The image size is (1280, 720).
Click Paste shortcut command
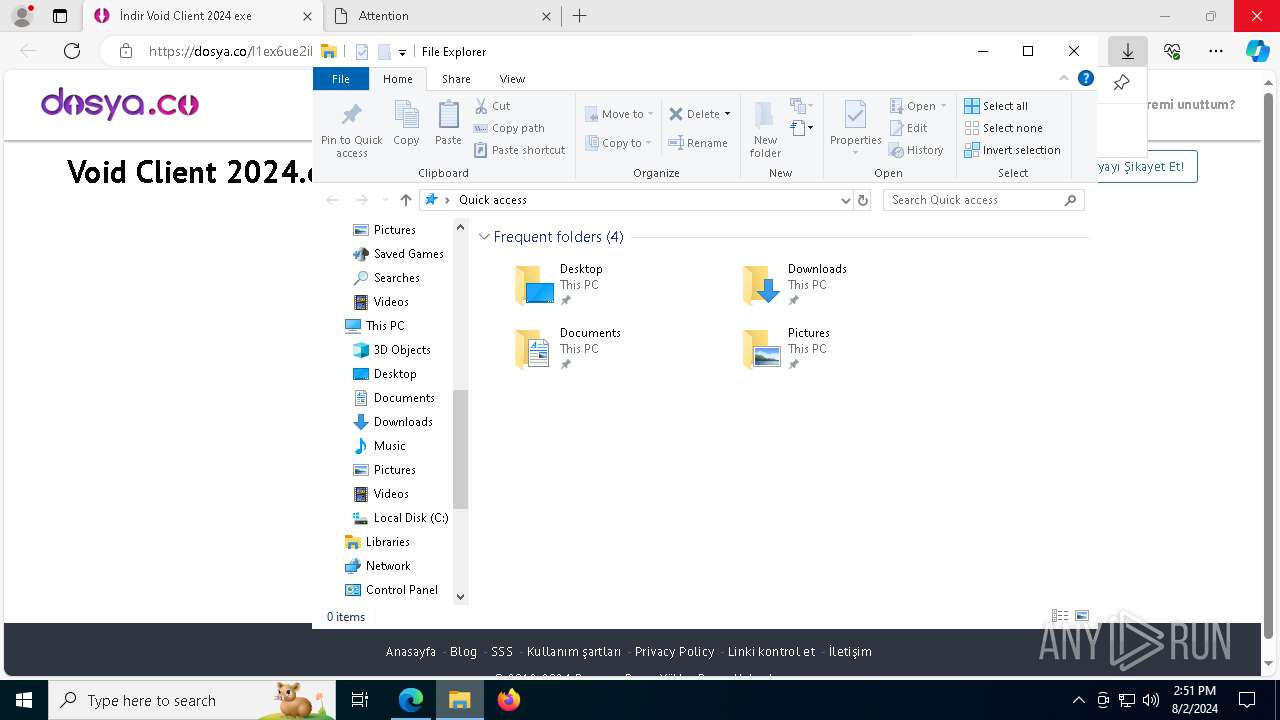point(519,150)
